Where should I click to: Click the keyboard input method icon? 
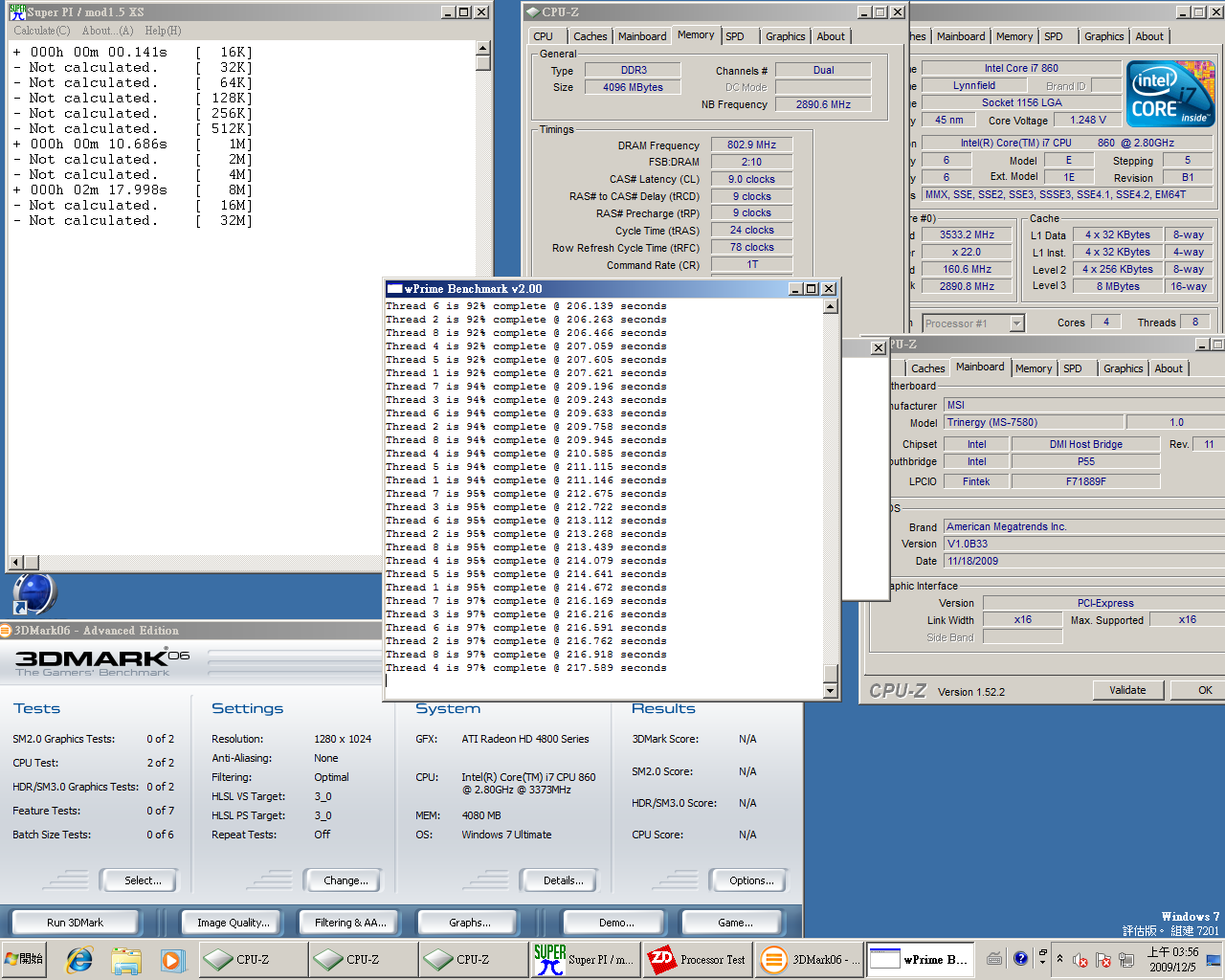pos(995,958)
